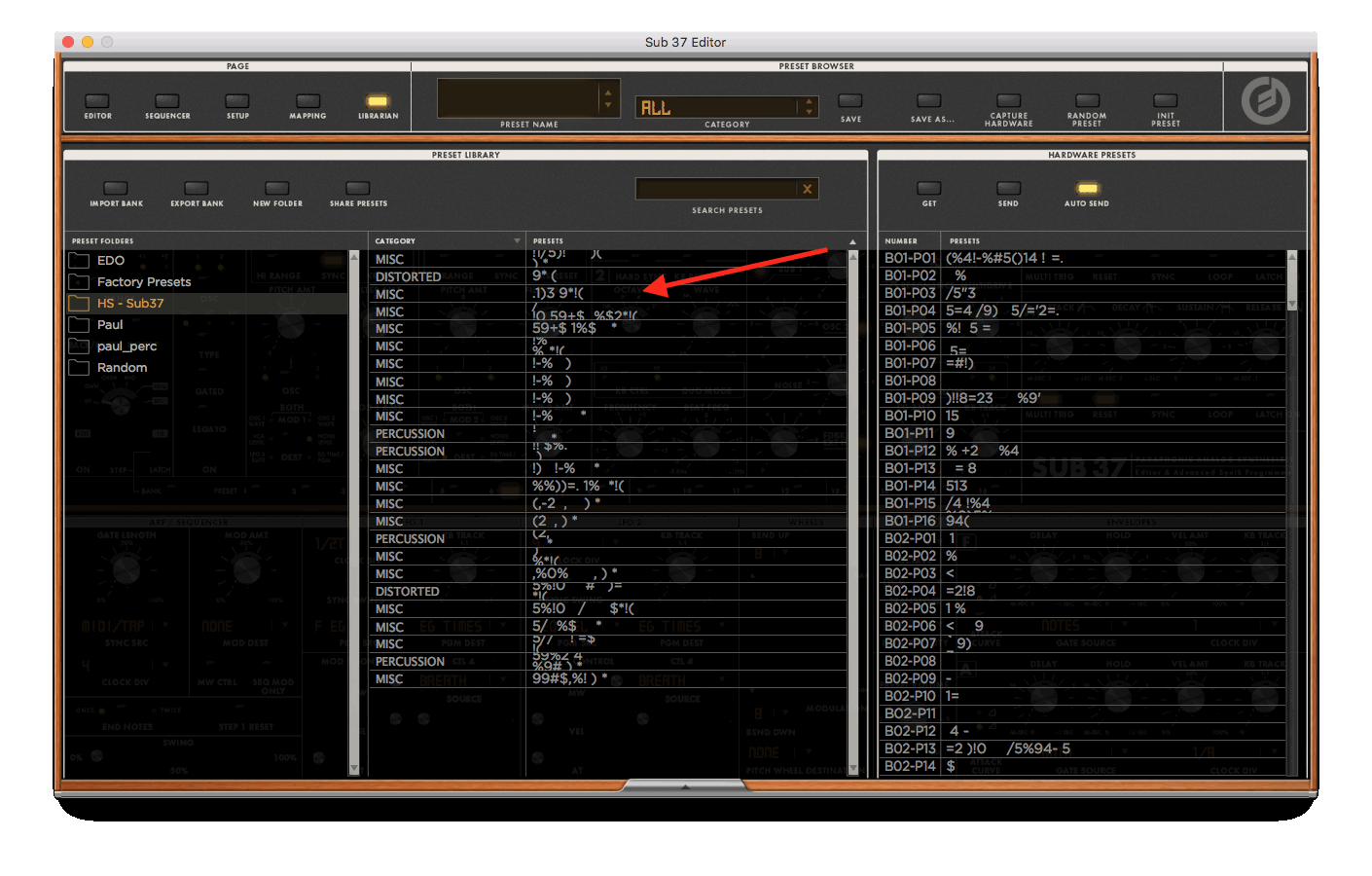Click the Init Preset button
The image size is (1372, 876).
1166,101
